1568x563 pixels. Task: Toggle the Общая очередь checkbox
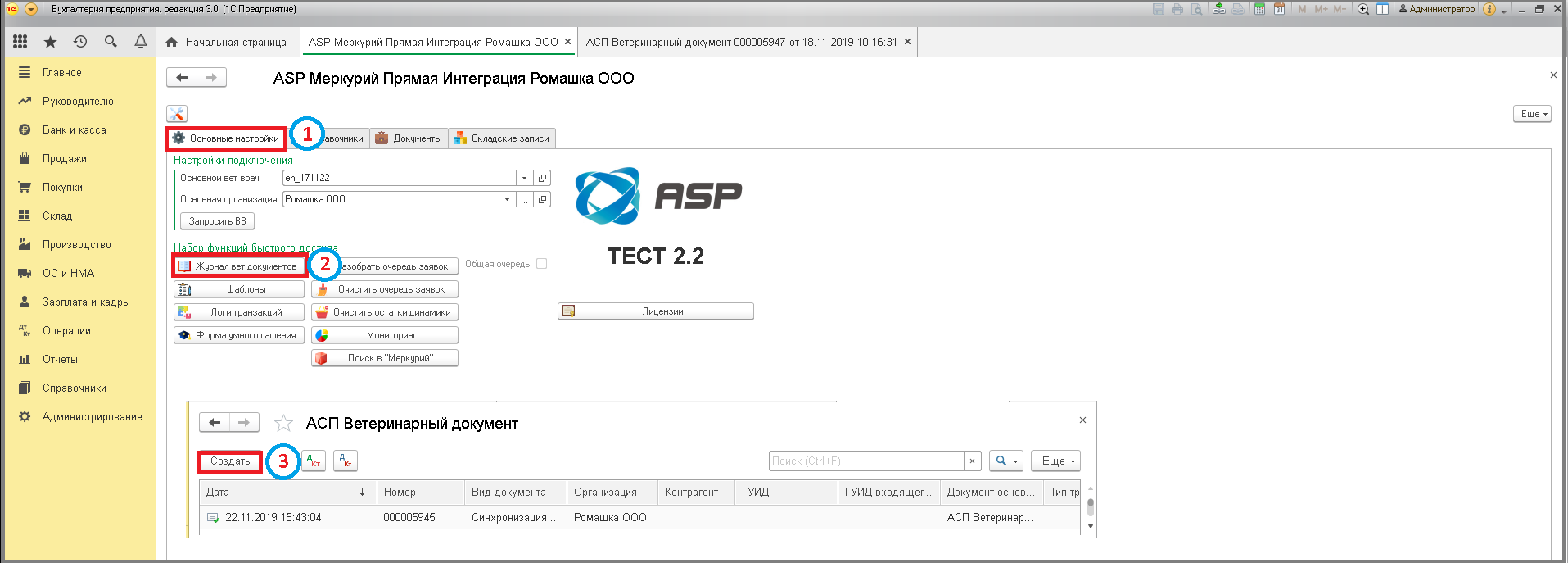coord(541,264)
